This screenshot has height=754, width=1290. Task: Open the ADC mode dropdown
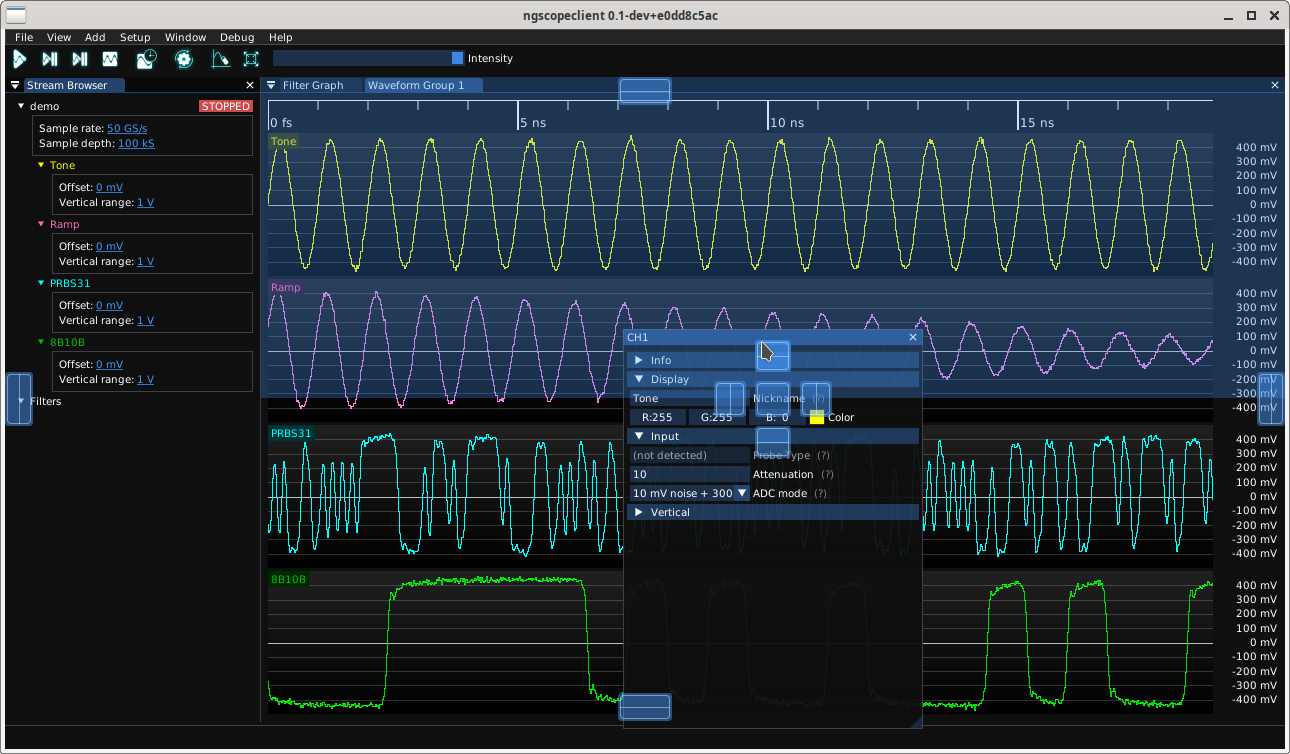coord(690,494)
